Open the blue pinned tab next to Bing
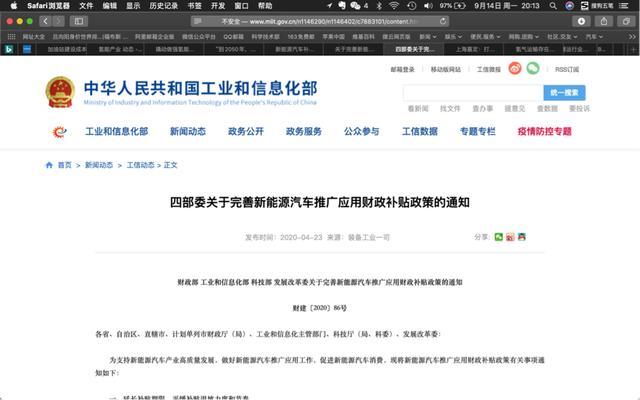The image size is (640, 400). pos(27,49)
